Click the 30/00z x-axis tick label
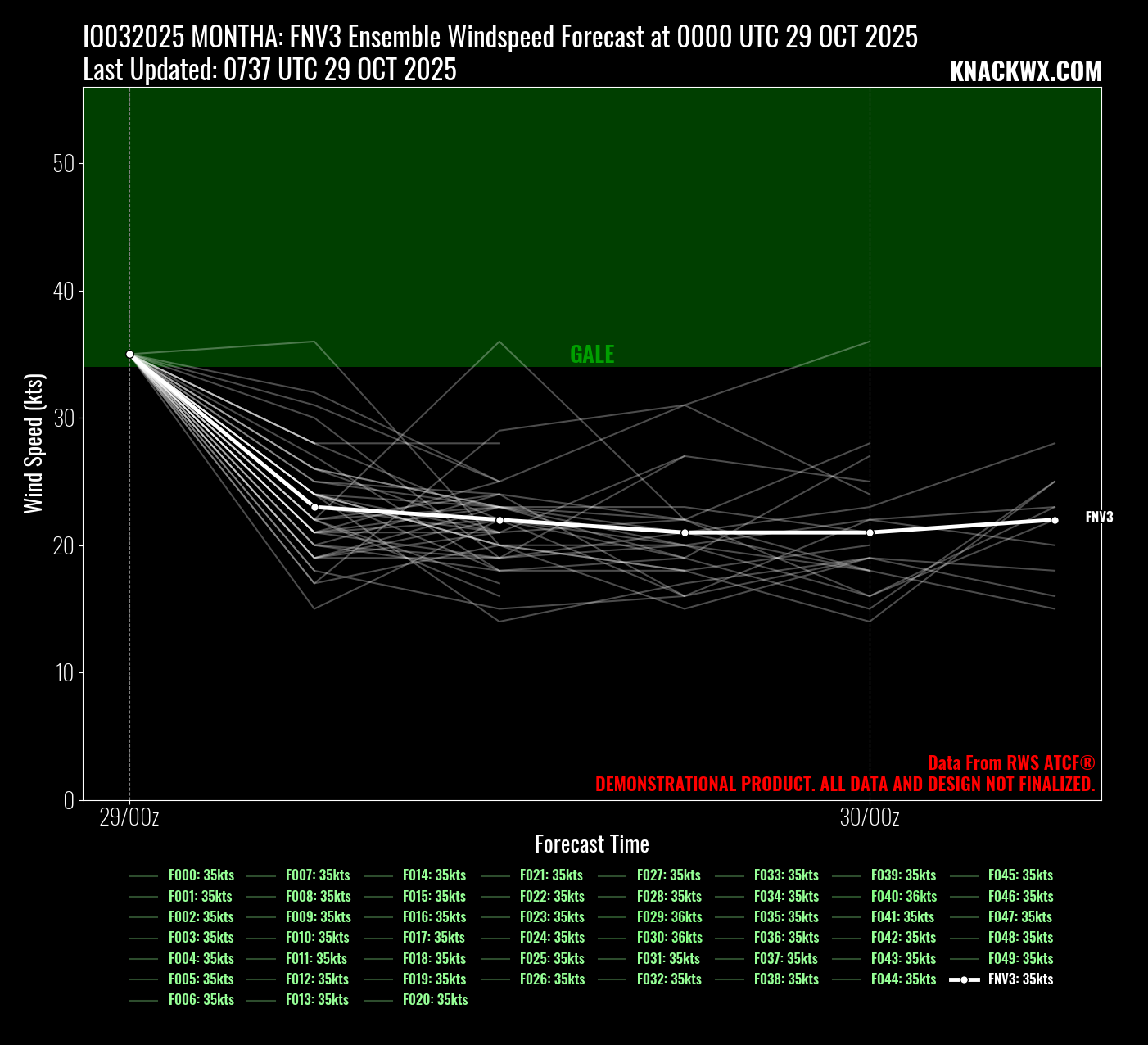This screenshot has height=1045, width=1148. pos(870,817)
